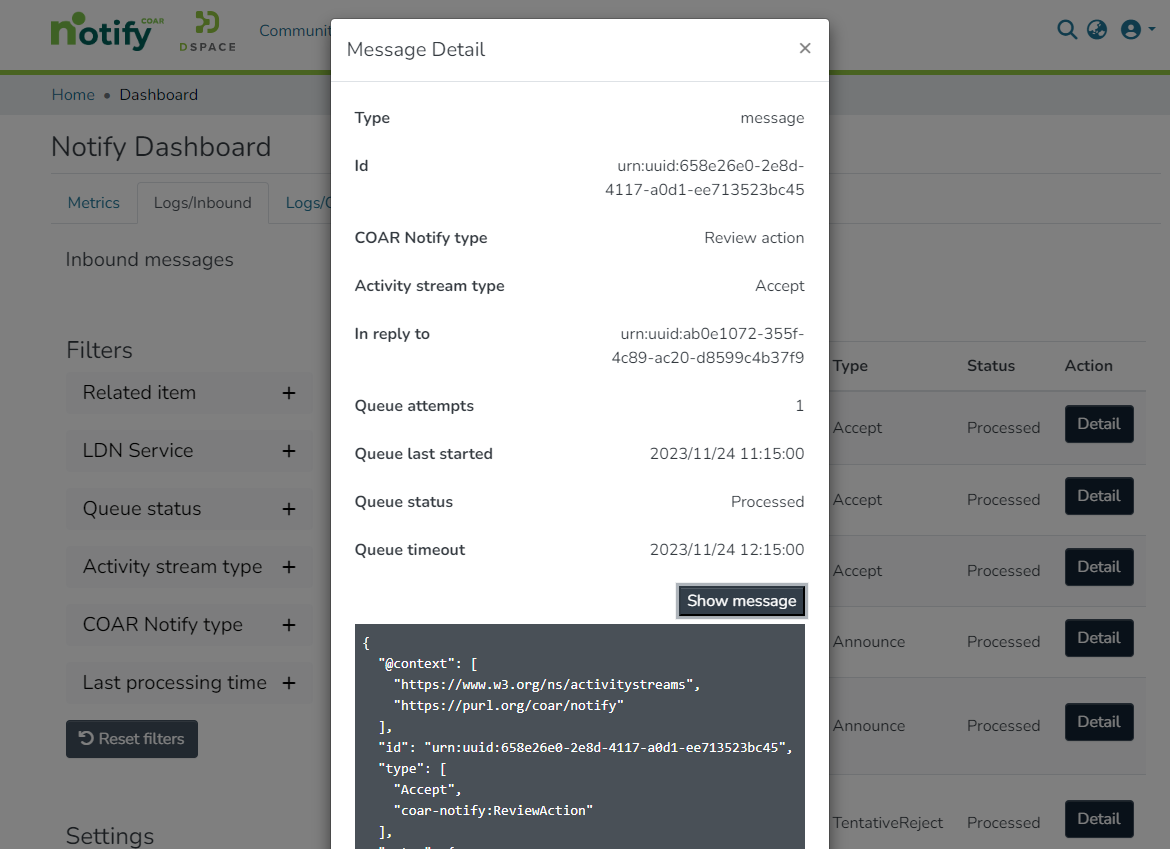Expand the COAR Notify type filter
1170x849 pixels.
click(288, 625)
